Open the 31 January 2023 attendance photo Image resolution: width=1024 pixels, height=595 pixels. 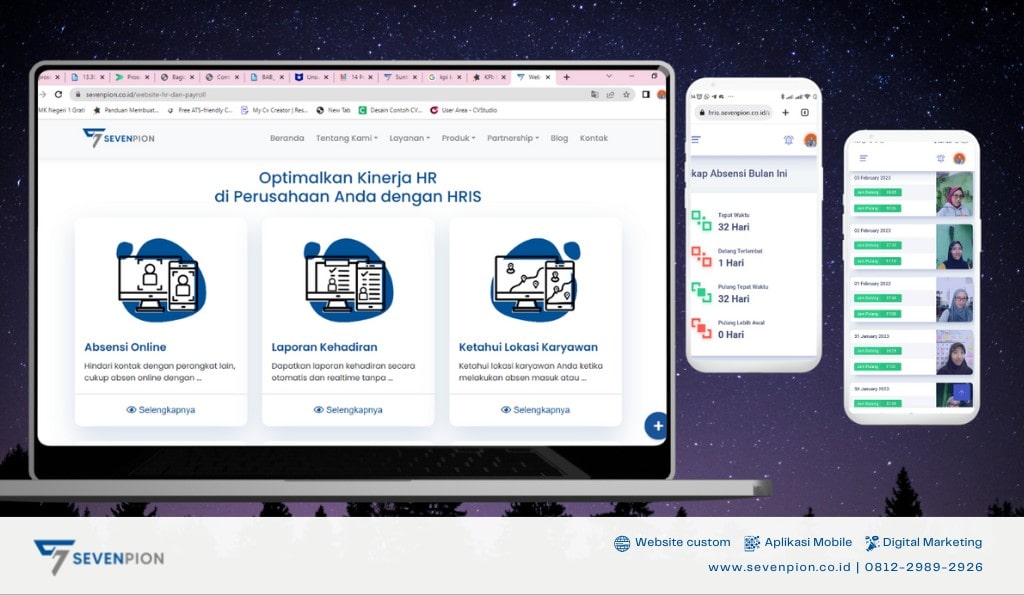[954, 353]
